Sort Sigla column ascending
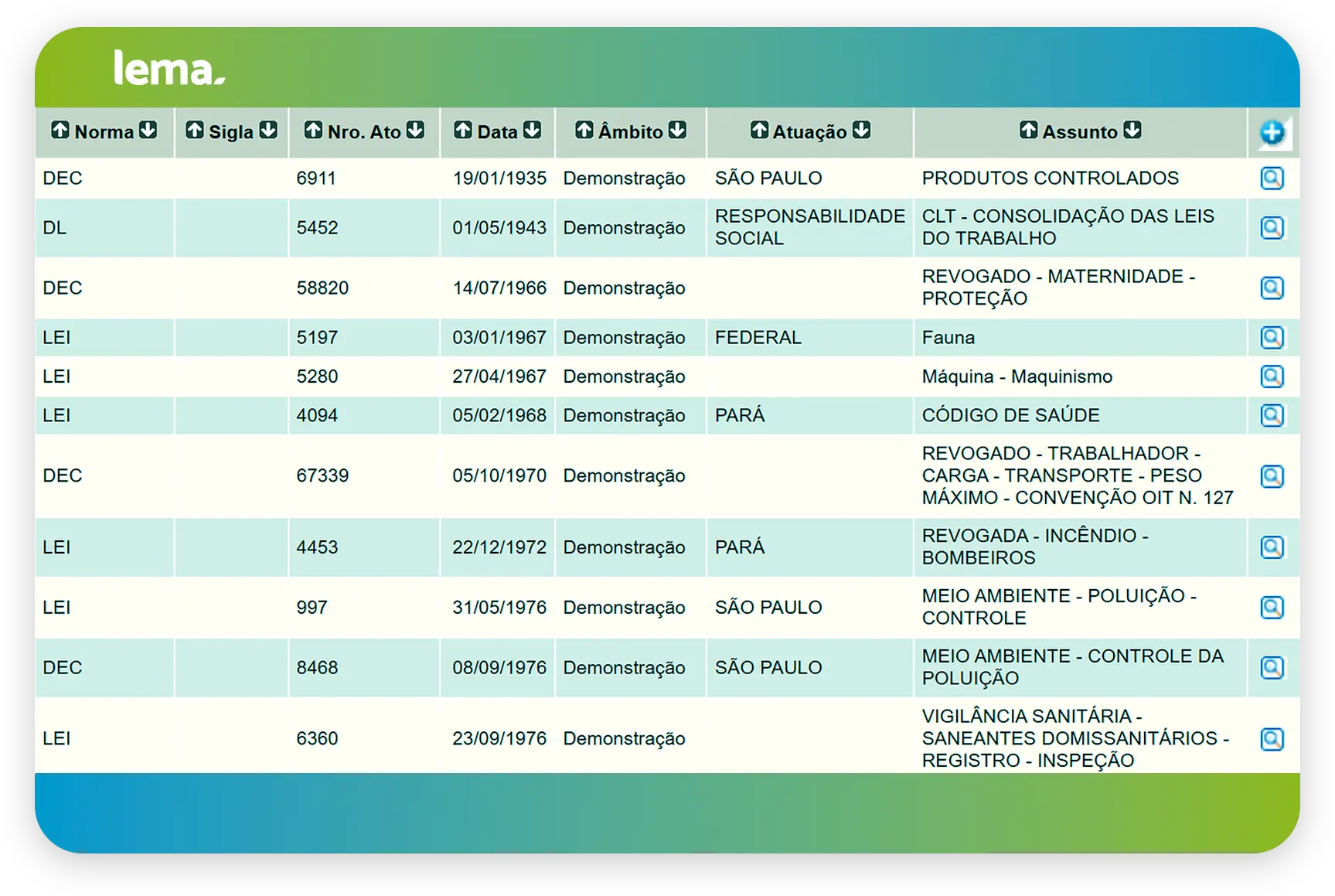 tap(195, 131)
